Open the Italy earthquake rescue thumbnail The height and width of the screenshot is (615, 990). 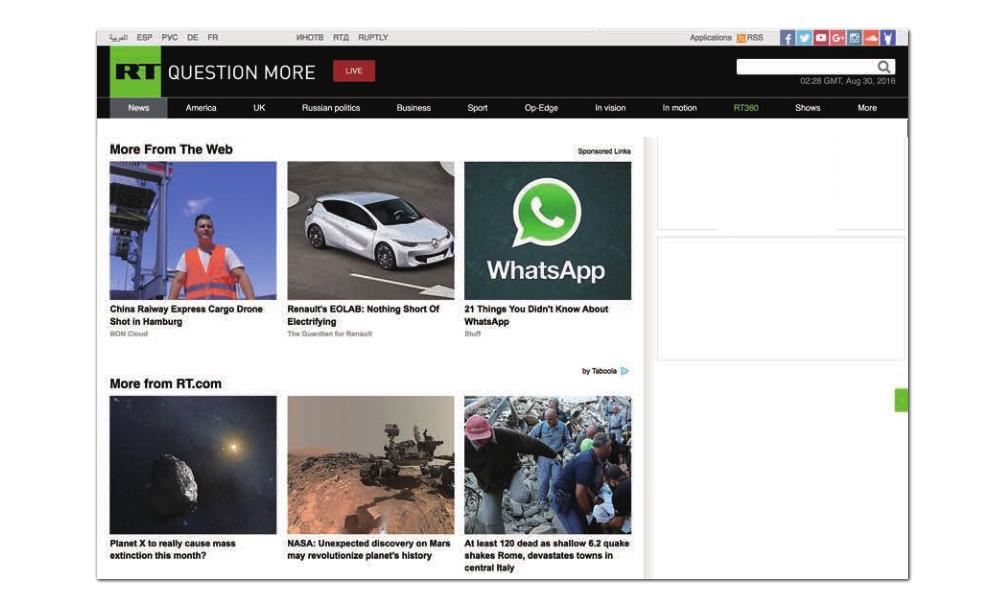[x=547, y=465]
